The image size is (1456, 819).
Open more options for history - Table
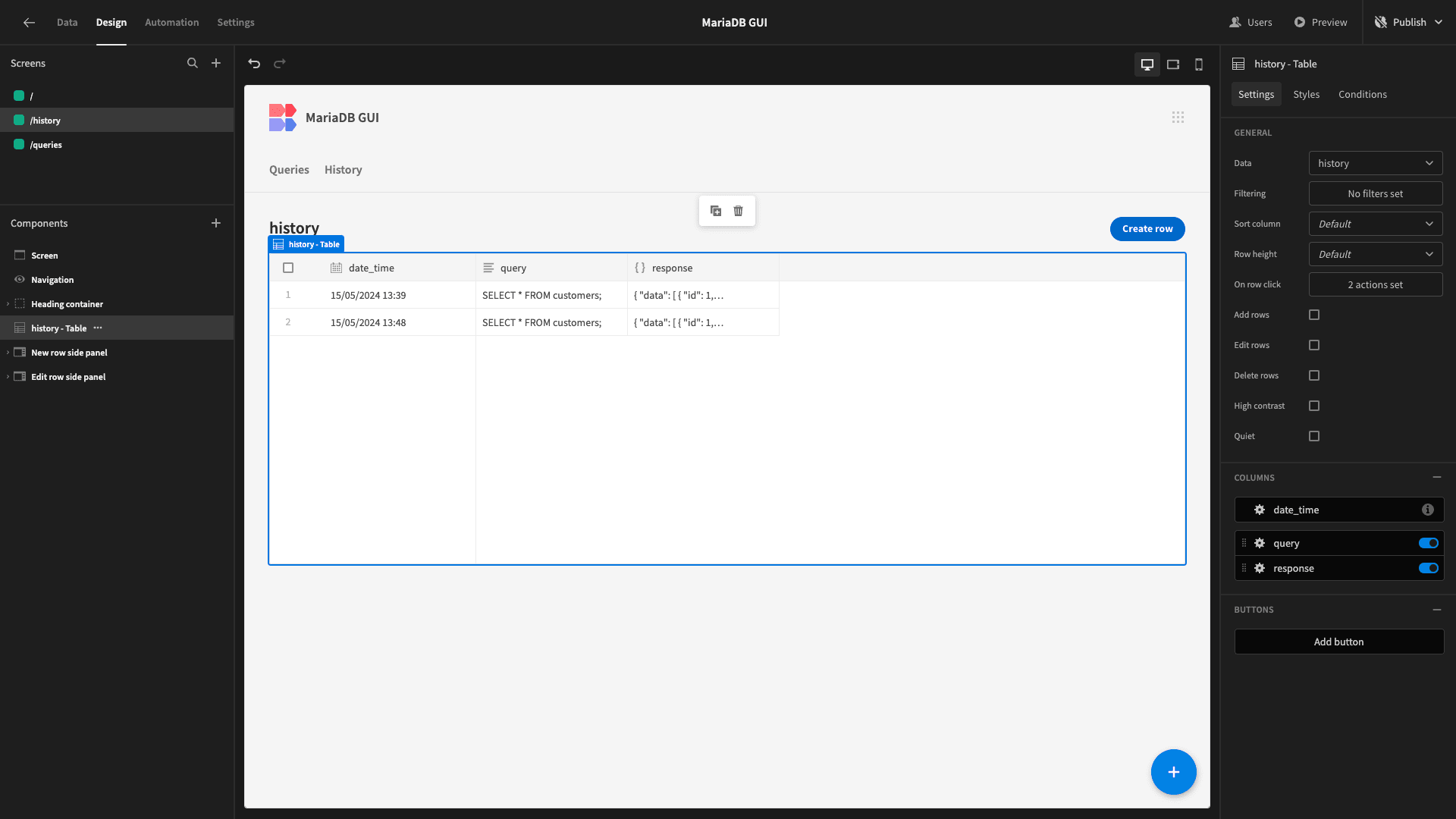[98, 328]
